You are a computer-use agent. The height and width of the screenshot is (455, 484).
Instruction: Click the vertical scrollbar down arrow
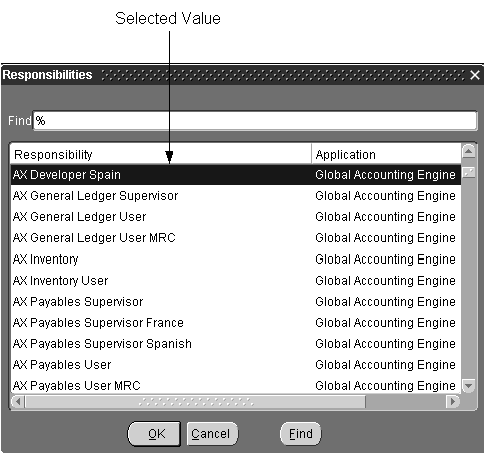[x=468, y=386]
